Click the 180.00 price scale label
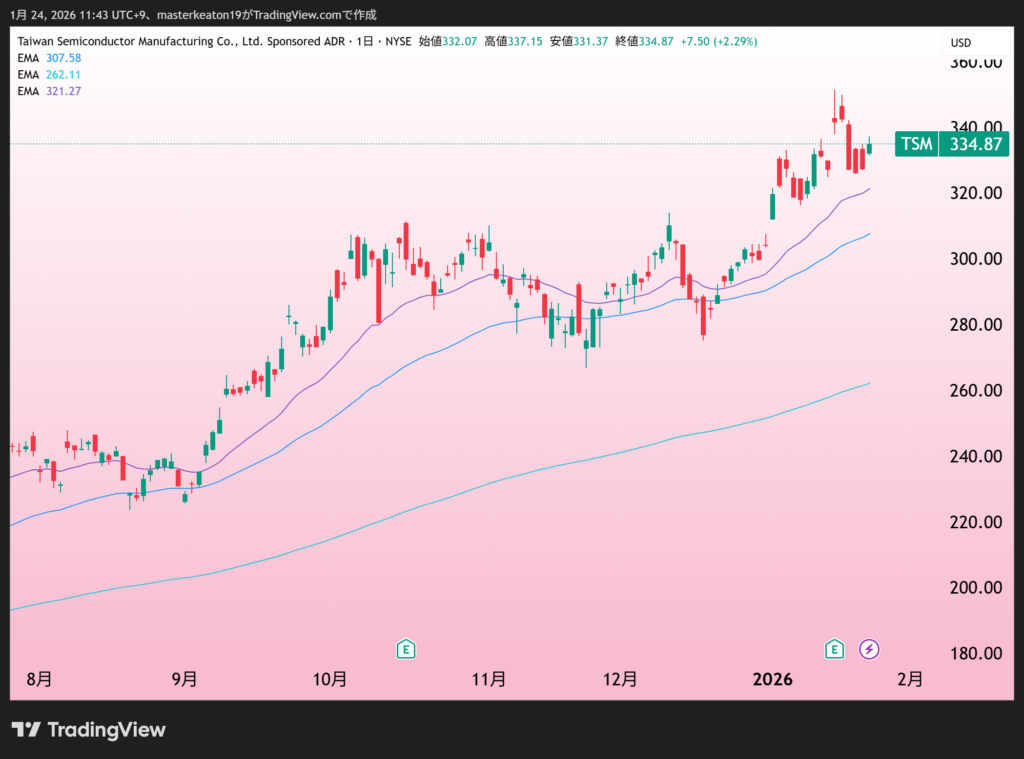The width and height of the screenshot is (1024, 759). pyautogui.click(x=975, y=654)
